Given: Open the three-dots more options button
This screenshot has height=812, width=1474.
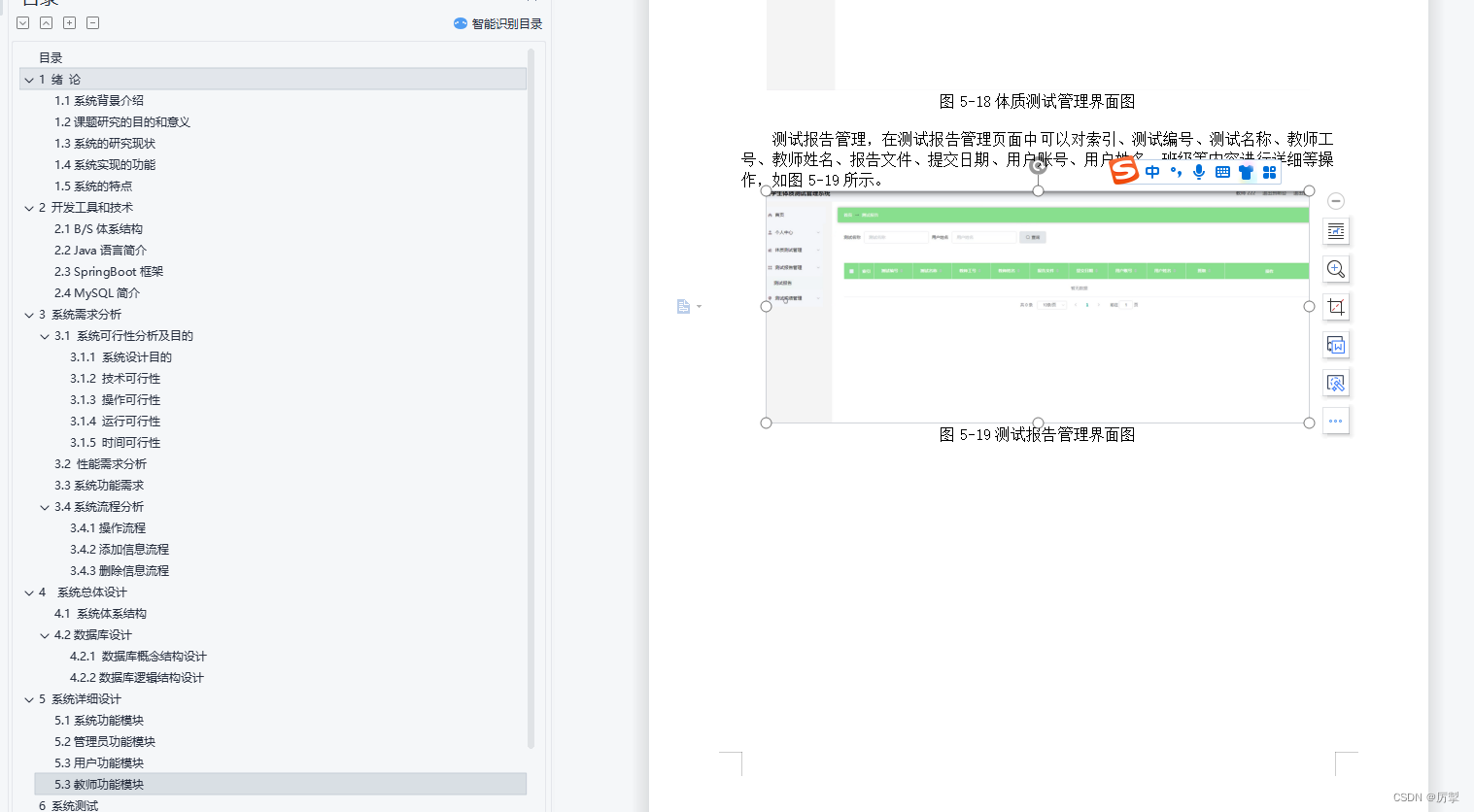Looking at the screenshot, I should coord(1336,421).
